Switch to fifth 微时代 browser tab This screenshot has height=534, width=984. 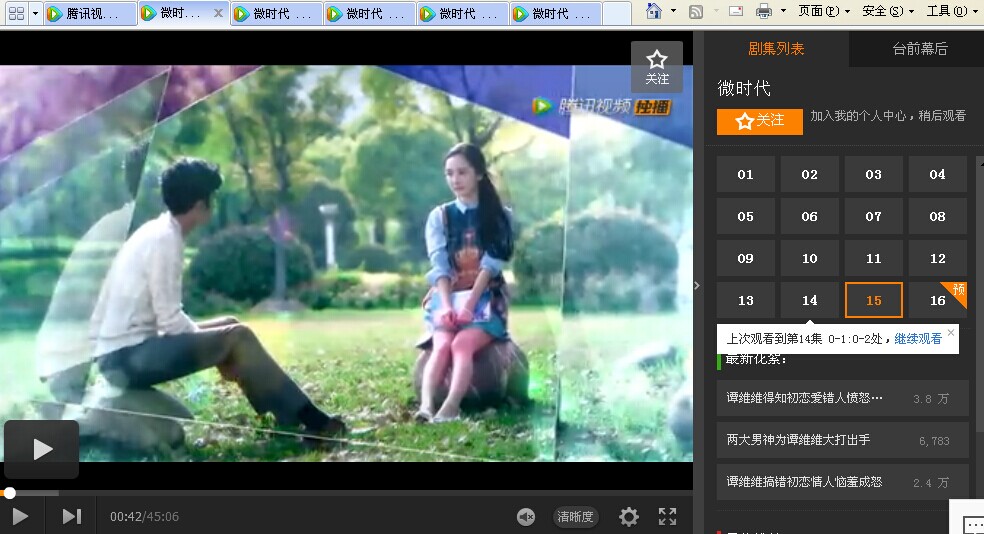pos(463,13)
